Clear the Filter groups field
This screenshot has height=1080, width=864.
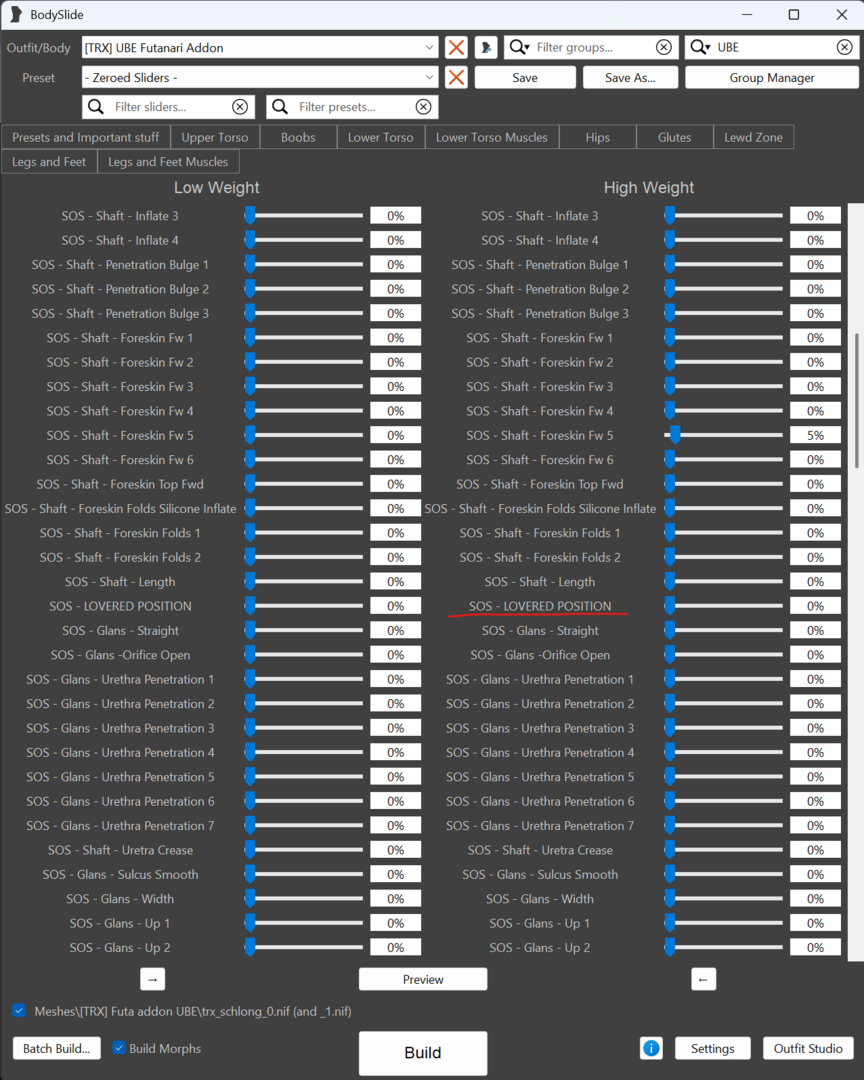tap(664, 47)
